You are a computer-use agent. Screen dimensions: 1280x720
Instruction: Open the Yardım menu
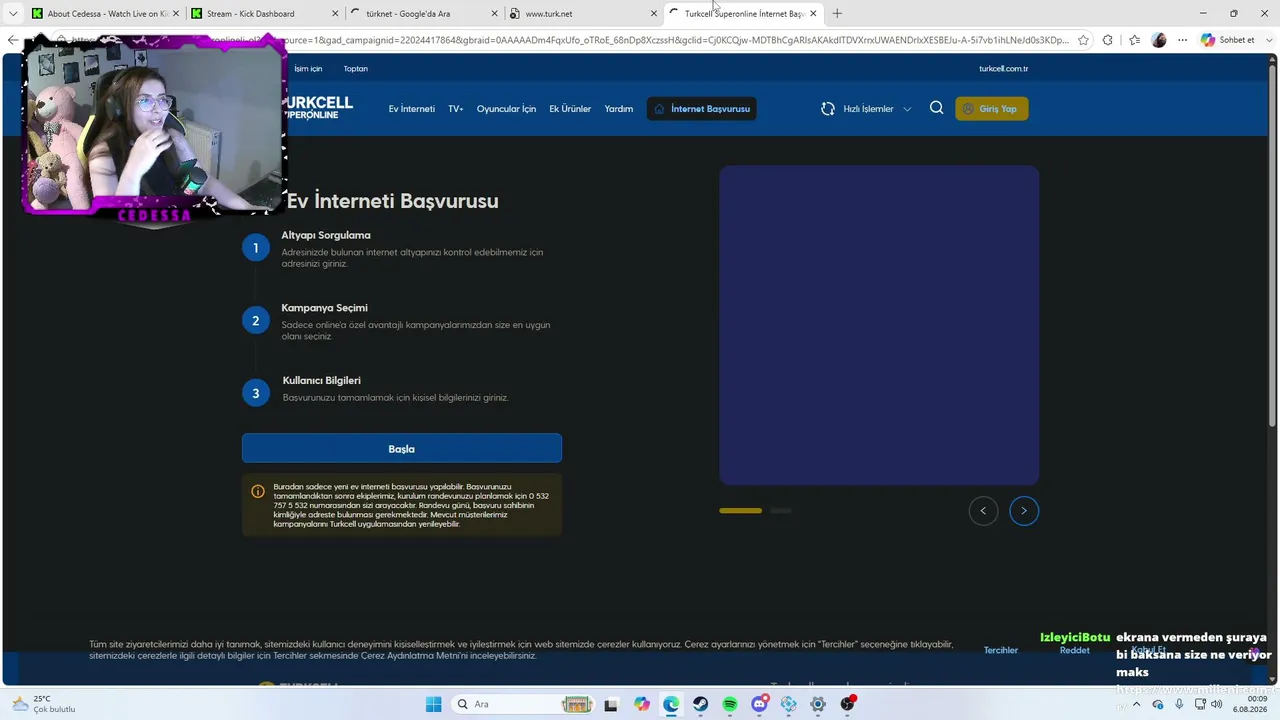point(619,109)
